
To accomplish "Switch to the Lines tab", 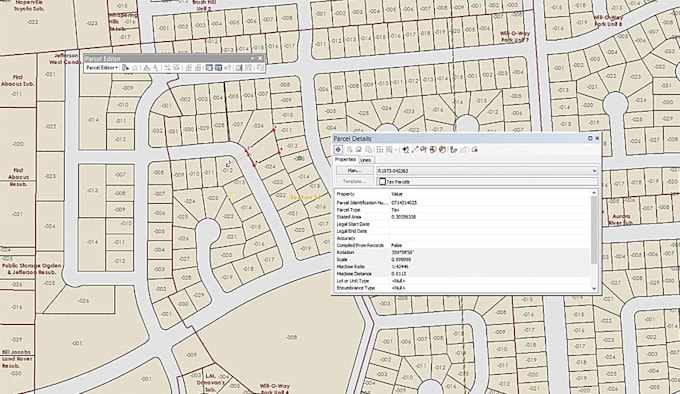I will 366,160.
